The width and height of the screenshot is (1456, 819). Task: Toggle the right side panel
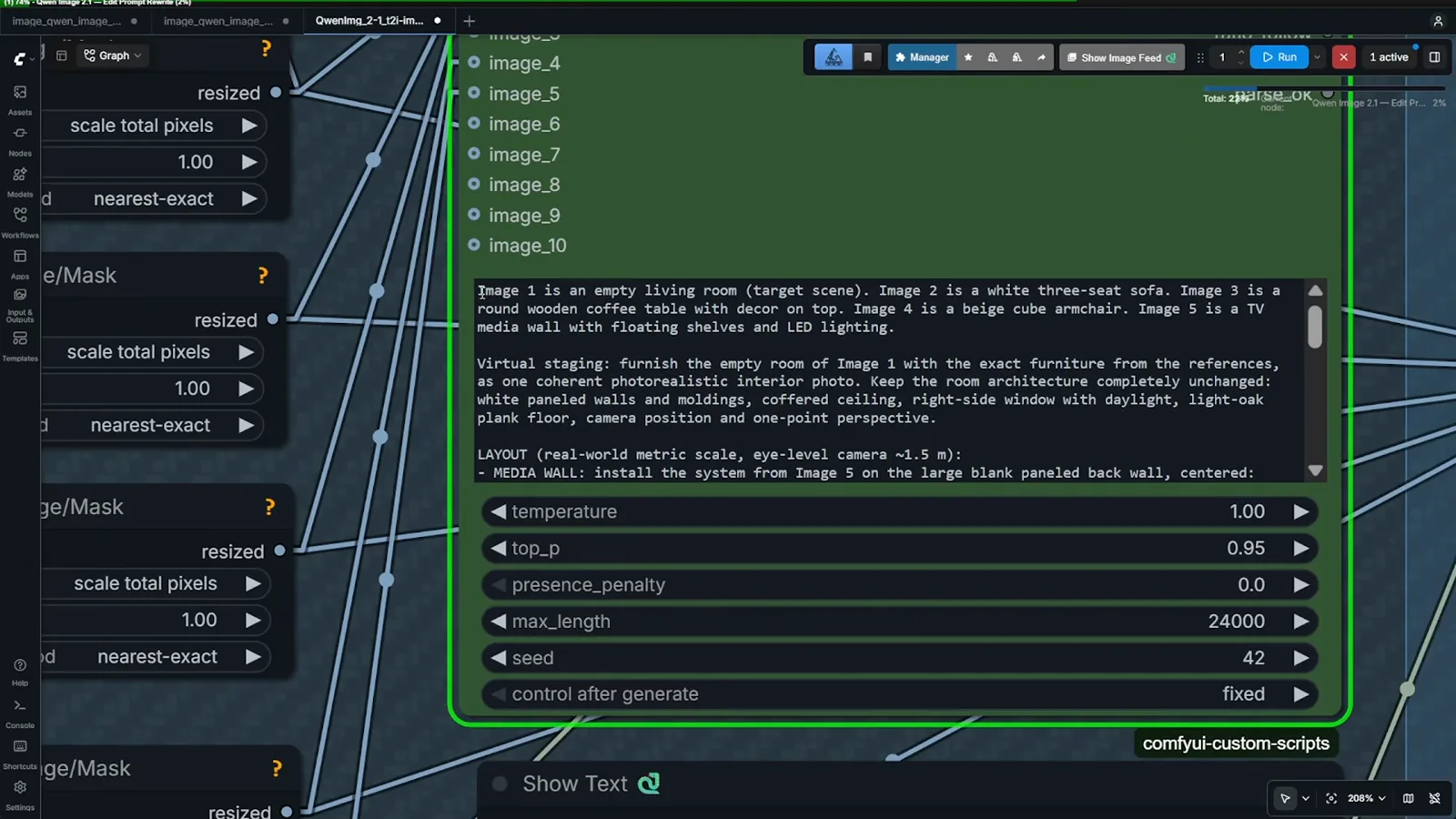tap(1434, 57)
